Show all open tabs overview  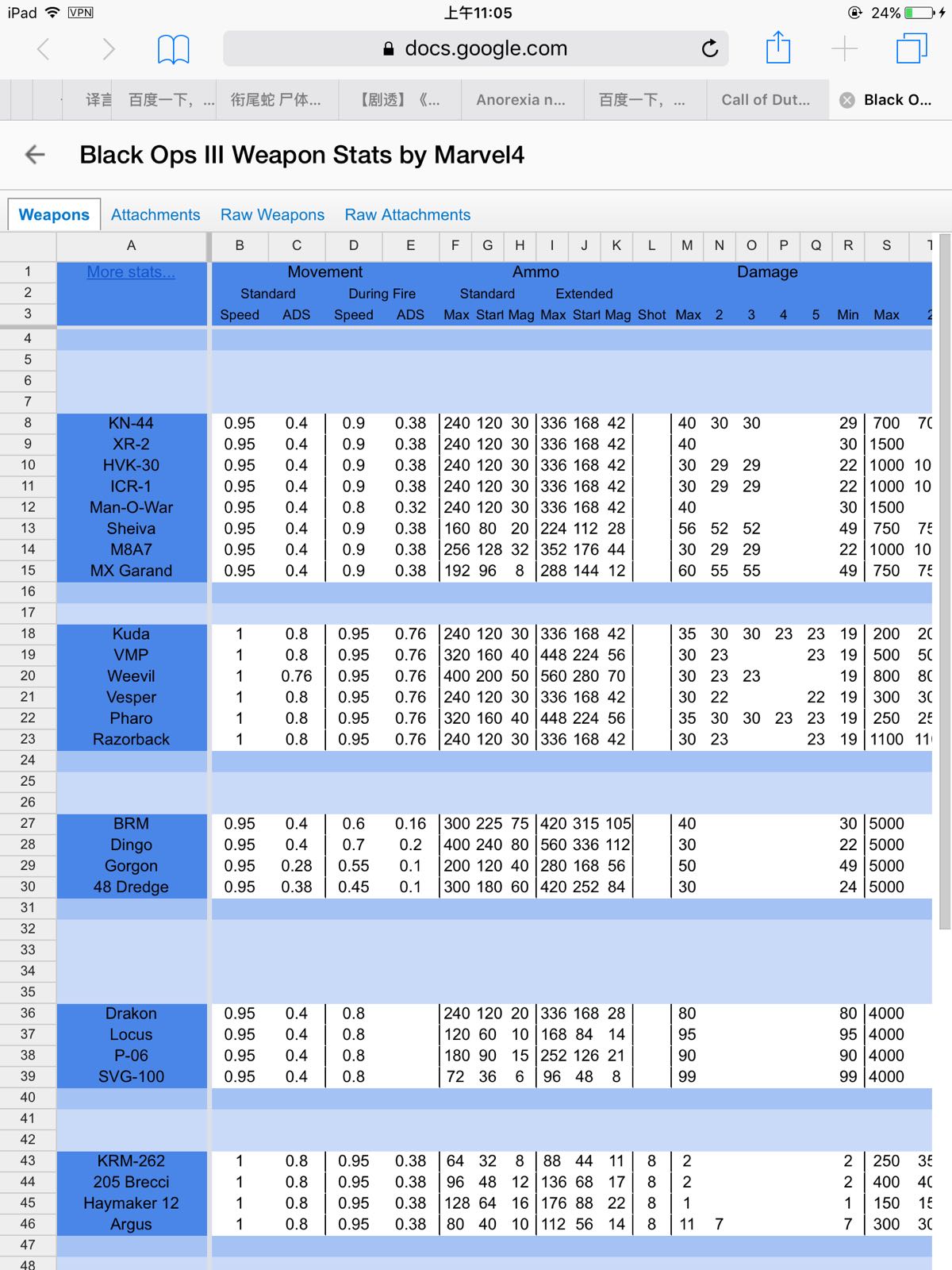coord(912,48)
